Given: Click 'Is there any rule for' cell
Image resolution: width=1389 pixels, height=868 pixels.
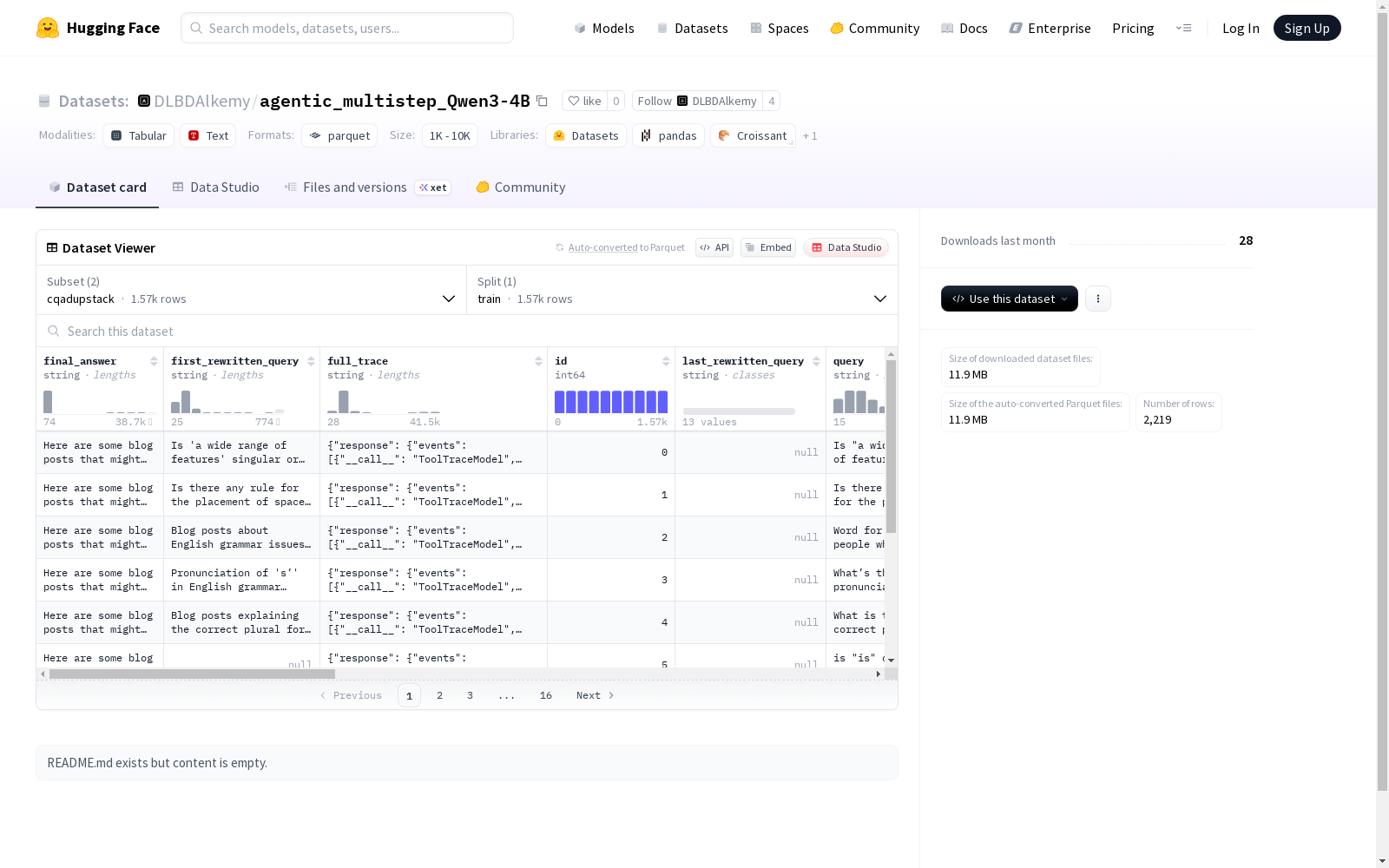Looking at the screenshot, I should 241,495.
